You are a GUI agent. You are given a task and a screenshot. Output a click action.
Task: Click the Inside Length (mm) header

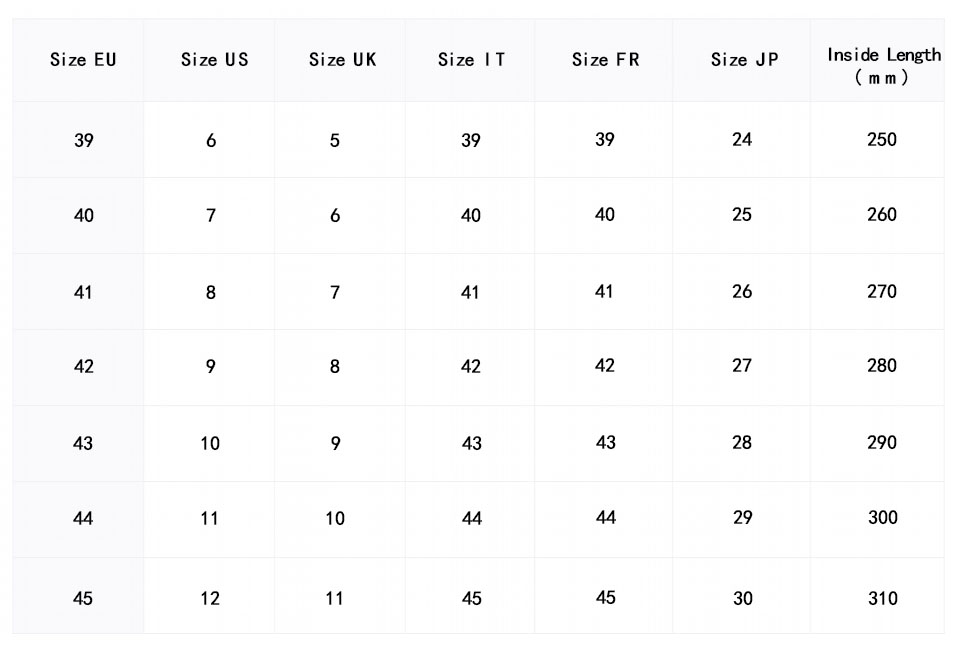coord(883,66)
